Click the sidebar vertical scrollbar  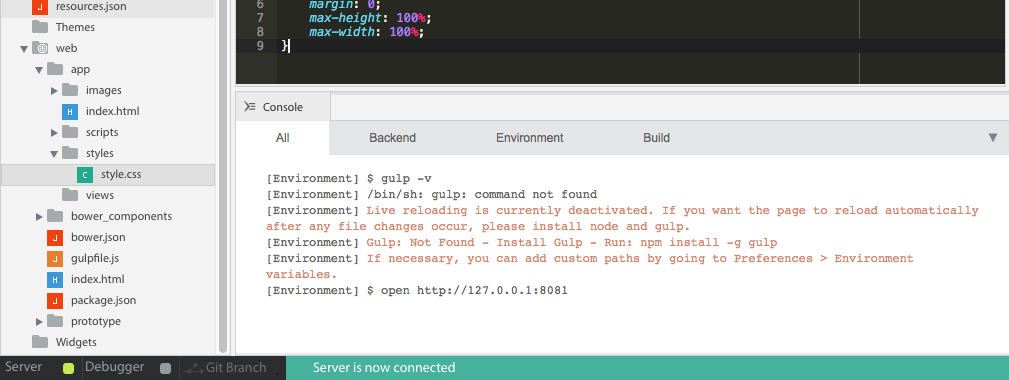[x=223, y=176]
